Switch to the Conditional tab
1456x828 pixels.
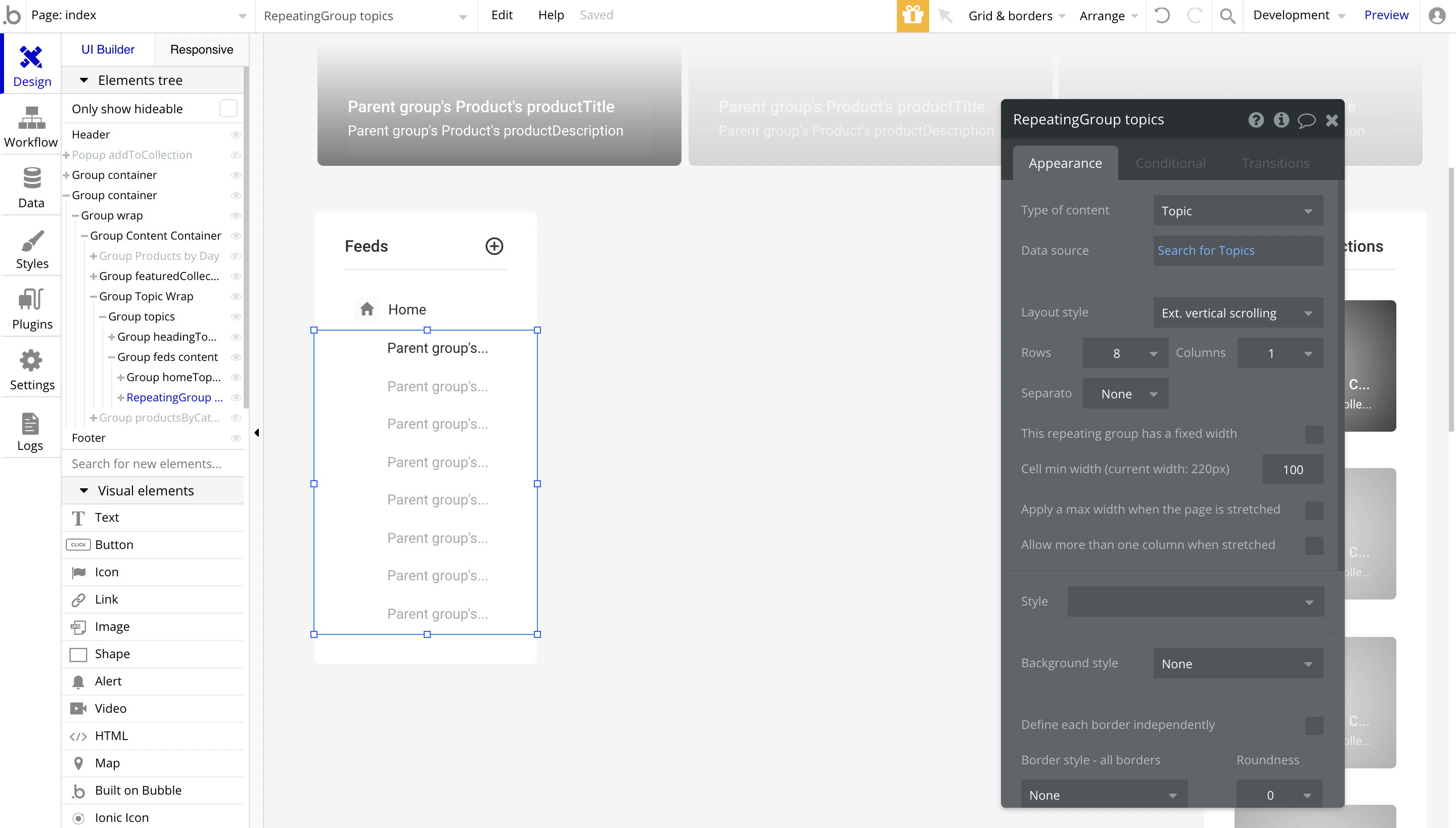click(1170, 163)
